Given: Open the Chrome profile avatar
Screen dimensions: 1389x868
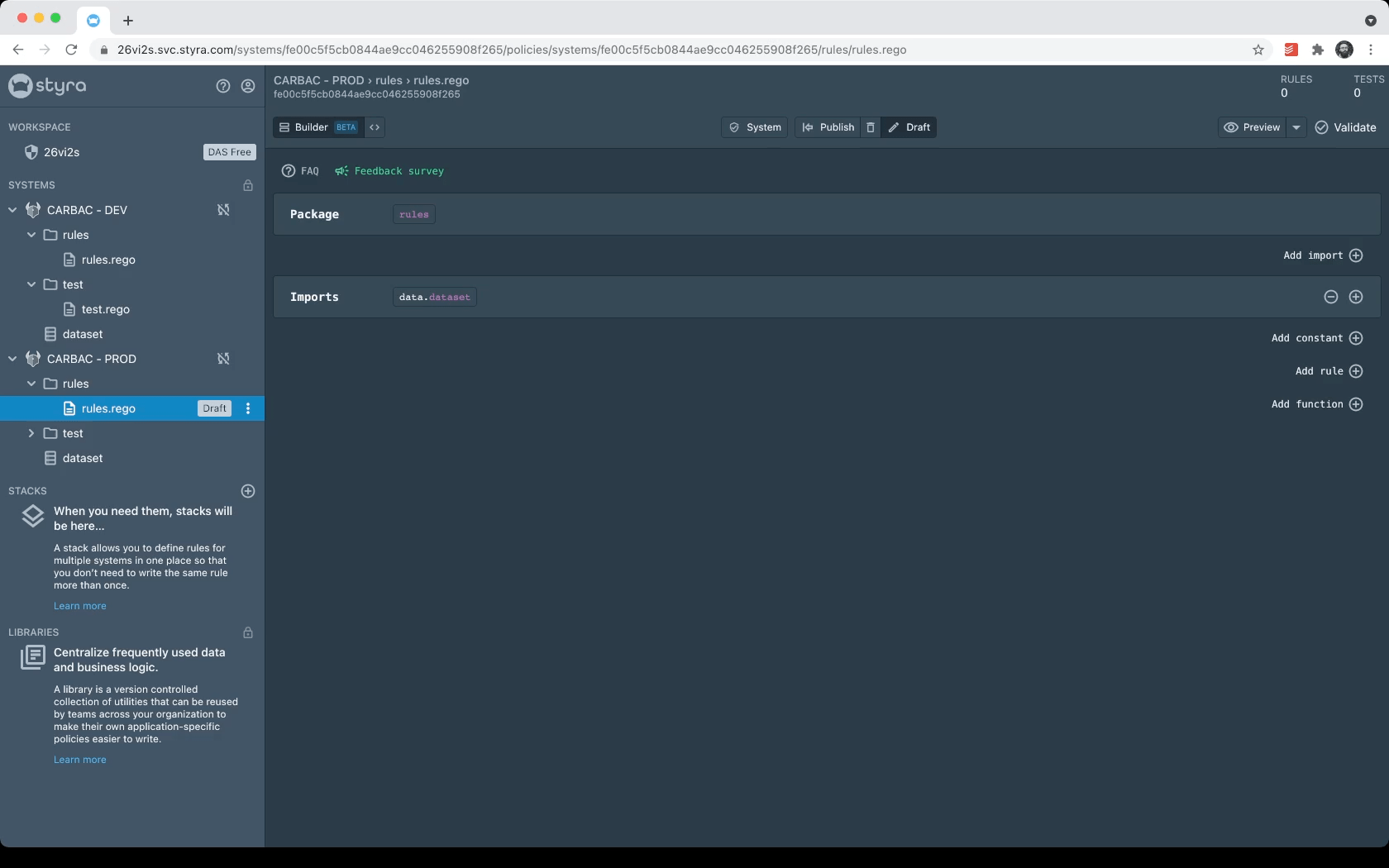Looking at the screenshot, I should [x=1345, y=50].
